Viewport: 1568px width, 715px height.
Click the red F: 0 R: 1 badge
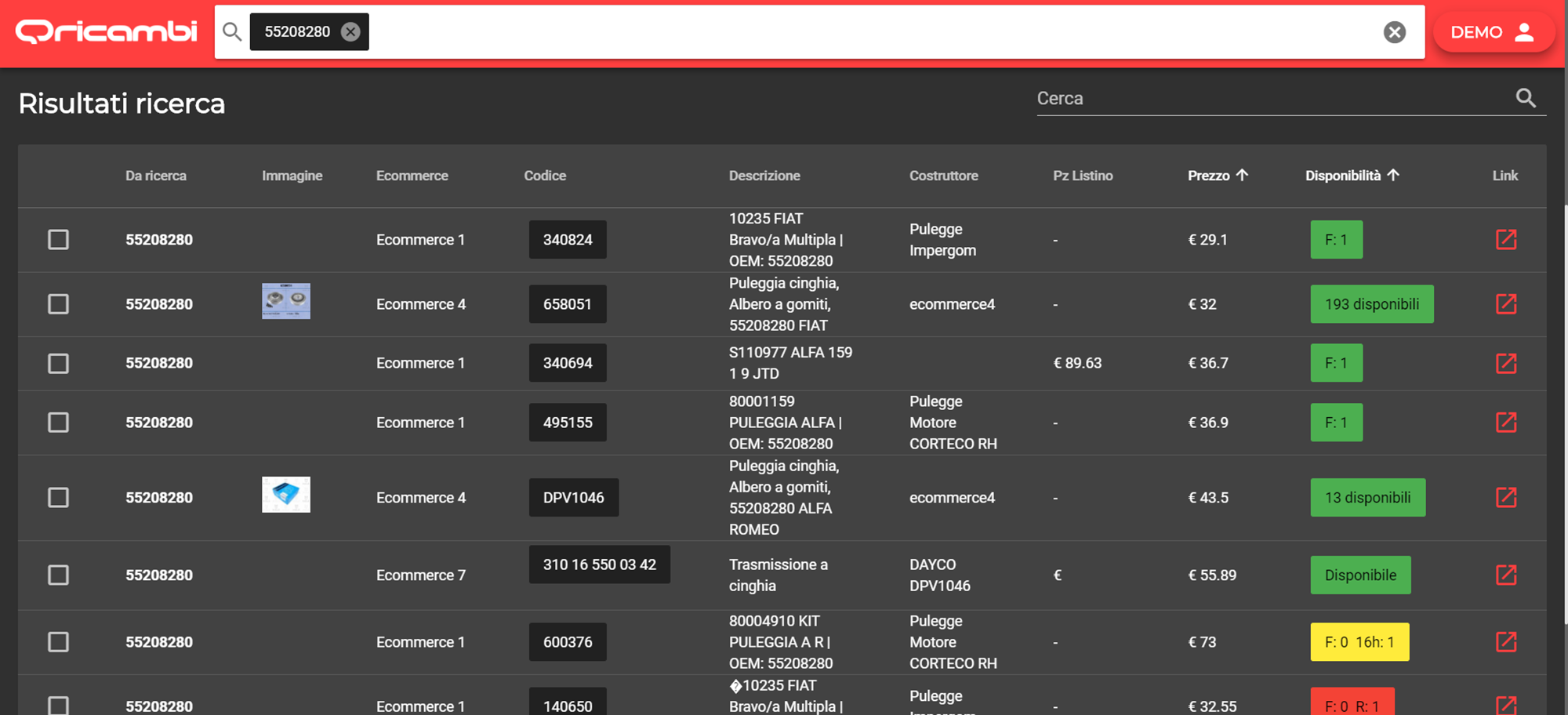pos(1352,702)
